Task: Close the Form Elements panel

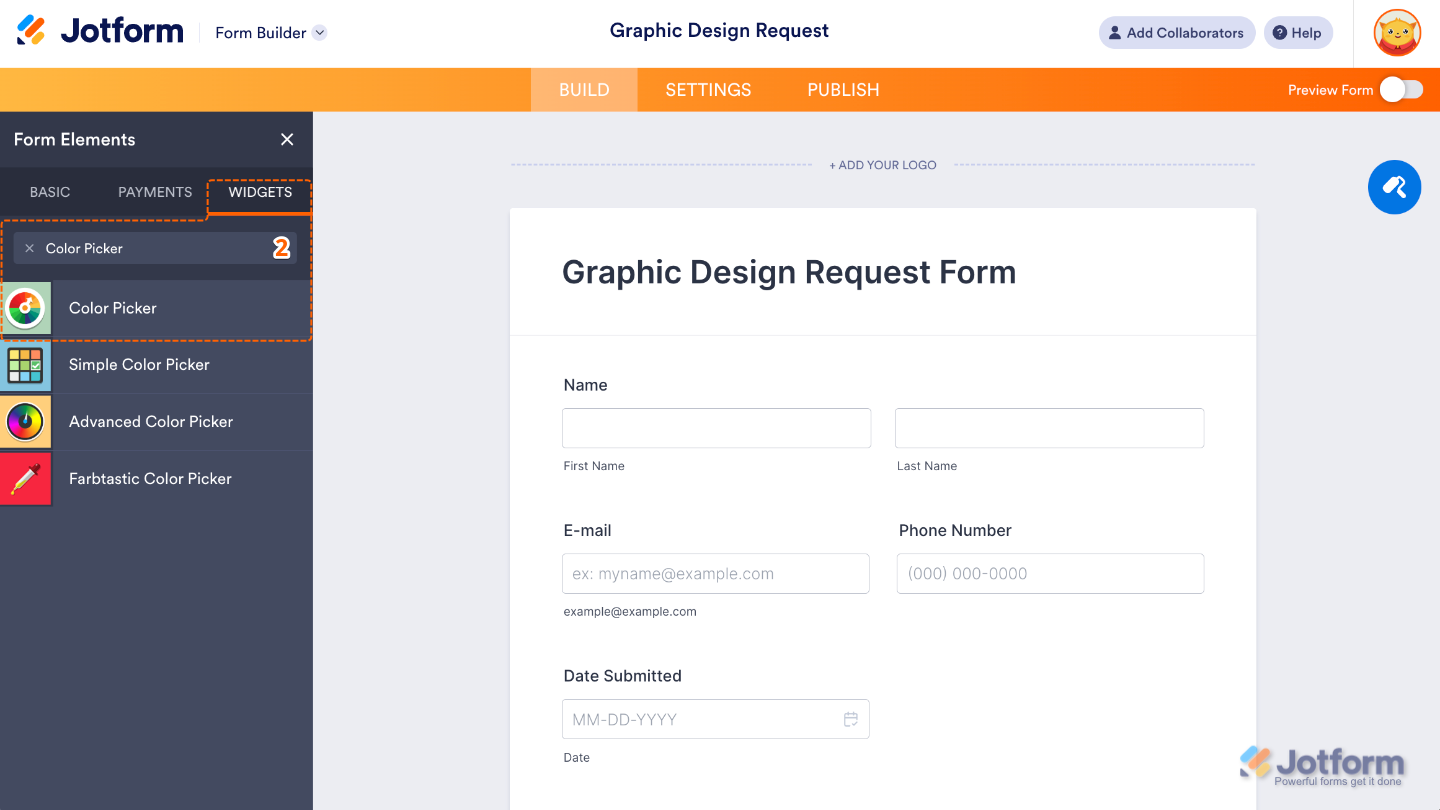Action: [287, 139]
